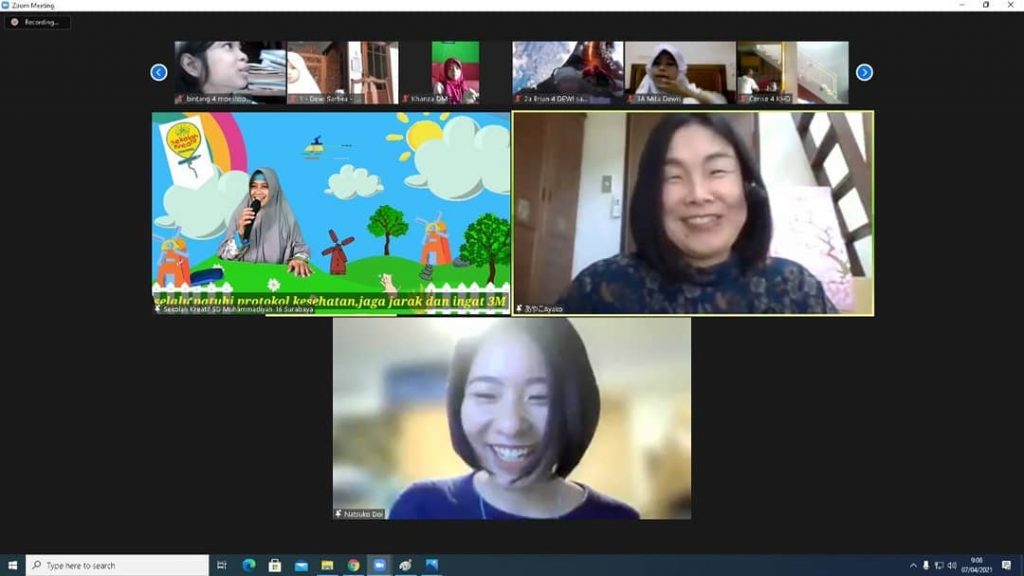
Task: Launch Microsoft Edge from the taskbar
Action: click(x=248, y=565)
